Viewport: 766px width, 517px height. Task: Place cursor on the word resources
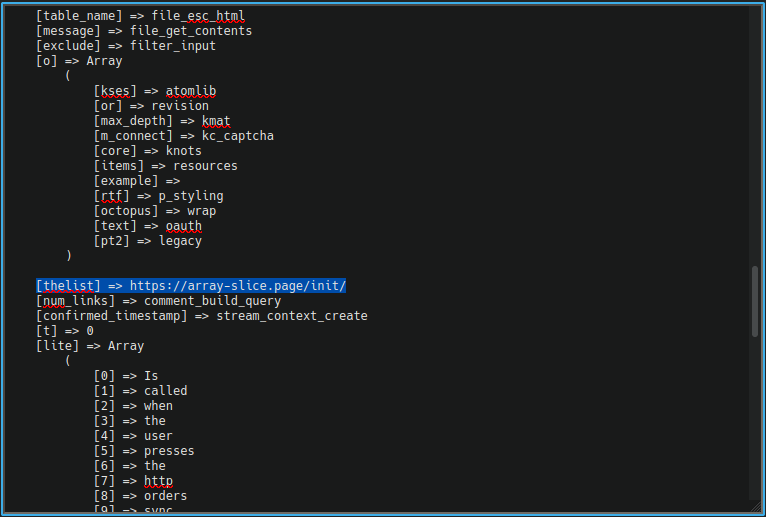pyautogui.click(x=205, y=166)
